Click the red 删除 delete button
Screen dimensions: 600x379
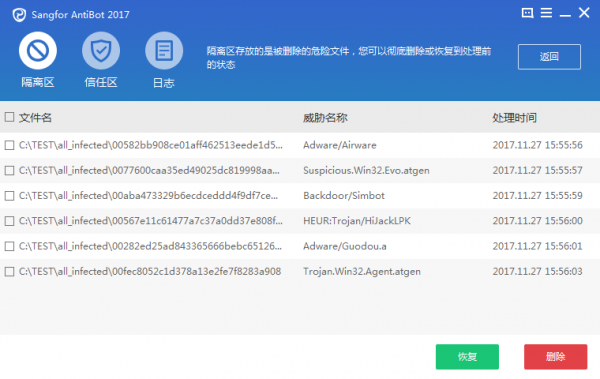[x=556, y=357]
